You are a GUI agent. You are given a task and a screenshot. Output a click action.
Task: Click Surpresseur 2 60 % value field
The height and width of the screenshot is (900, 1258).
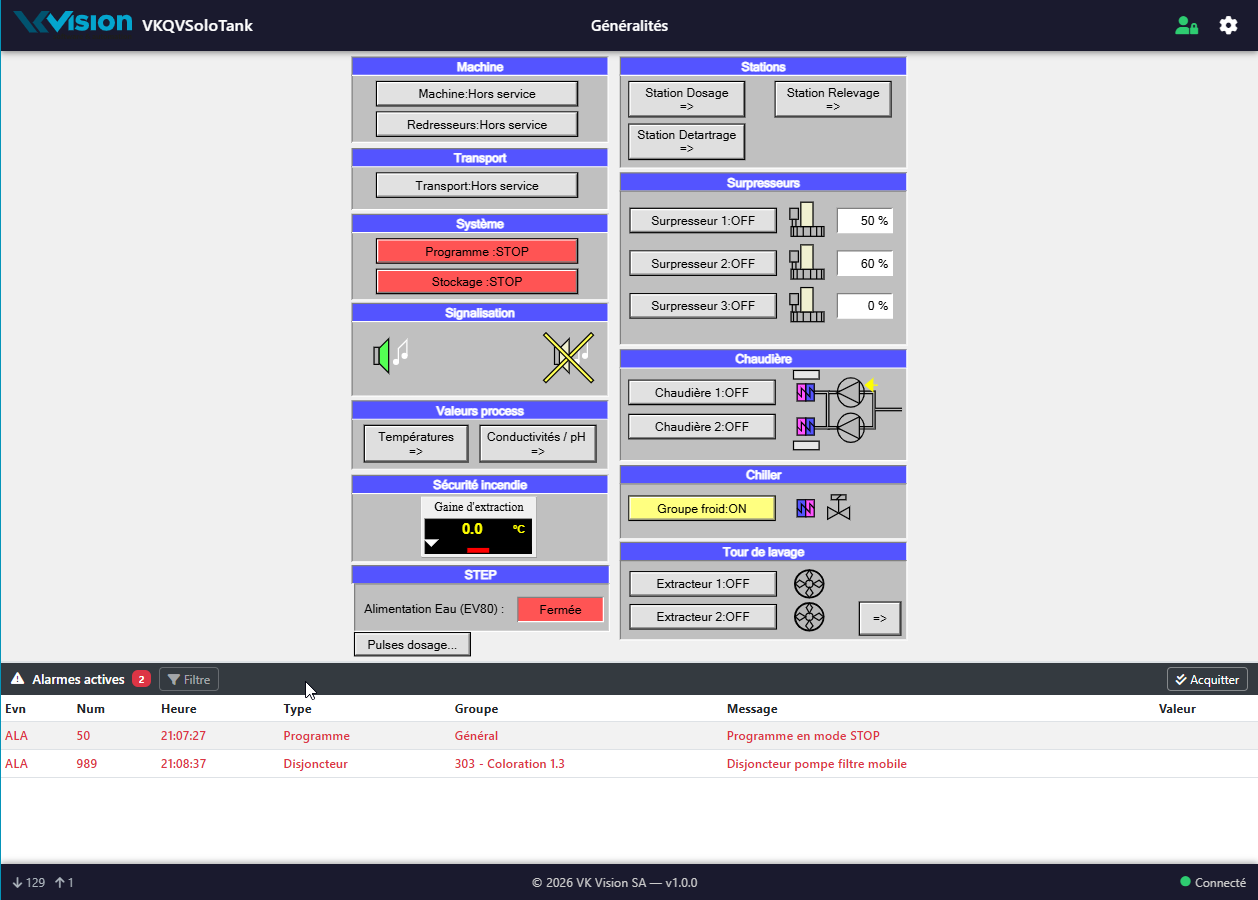click(x=865, y=264)
